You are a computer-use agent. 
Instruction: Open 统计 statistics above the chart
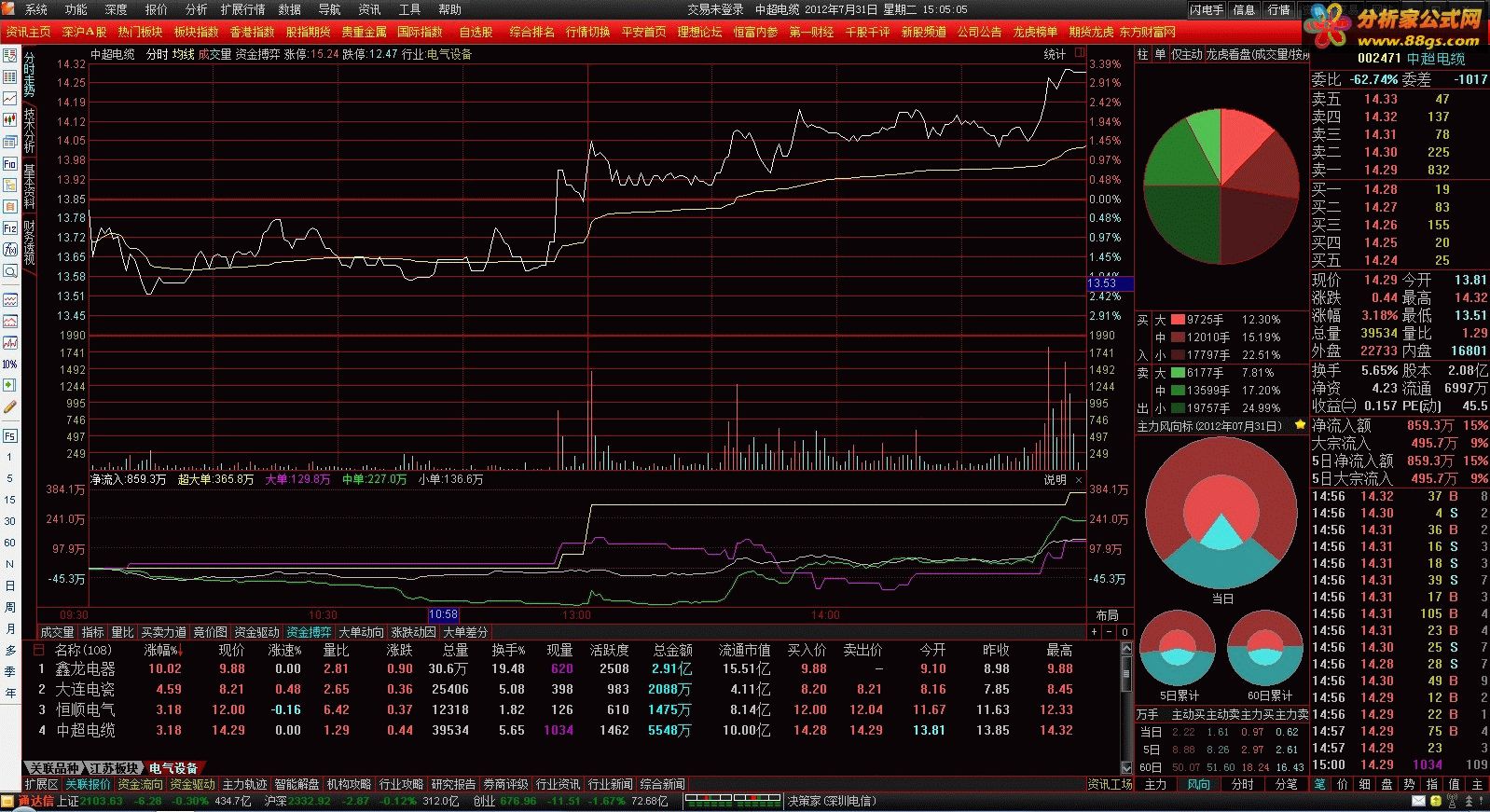(x=1055, y=54)
